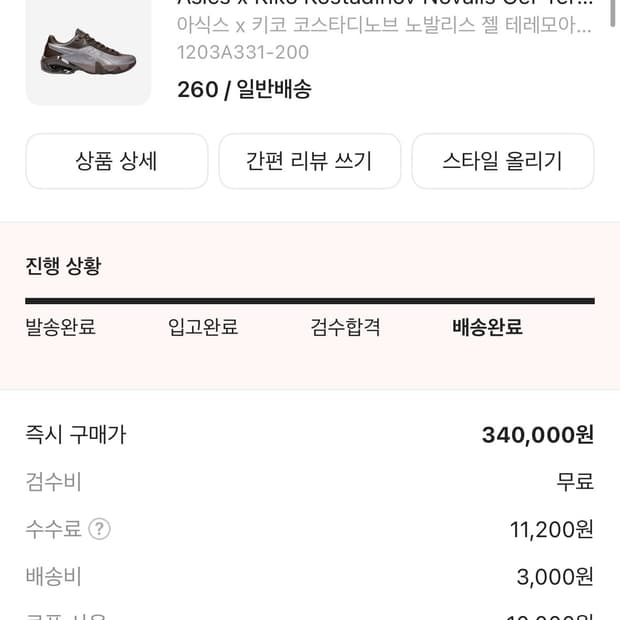Screen dimensions: 620x620
Task: Click the 즉시 구매가 label
Action: pos(76,435)
